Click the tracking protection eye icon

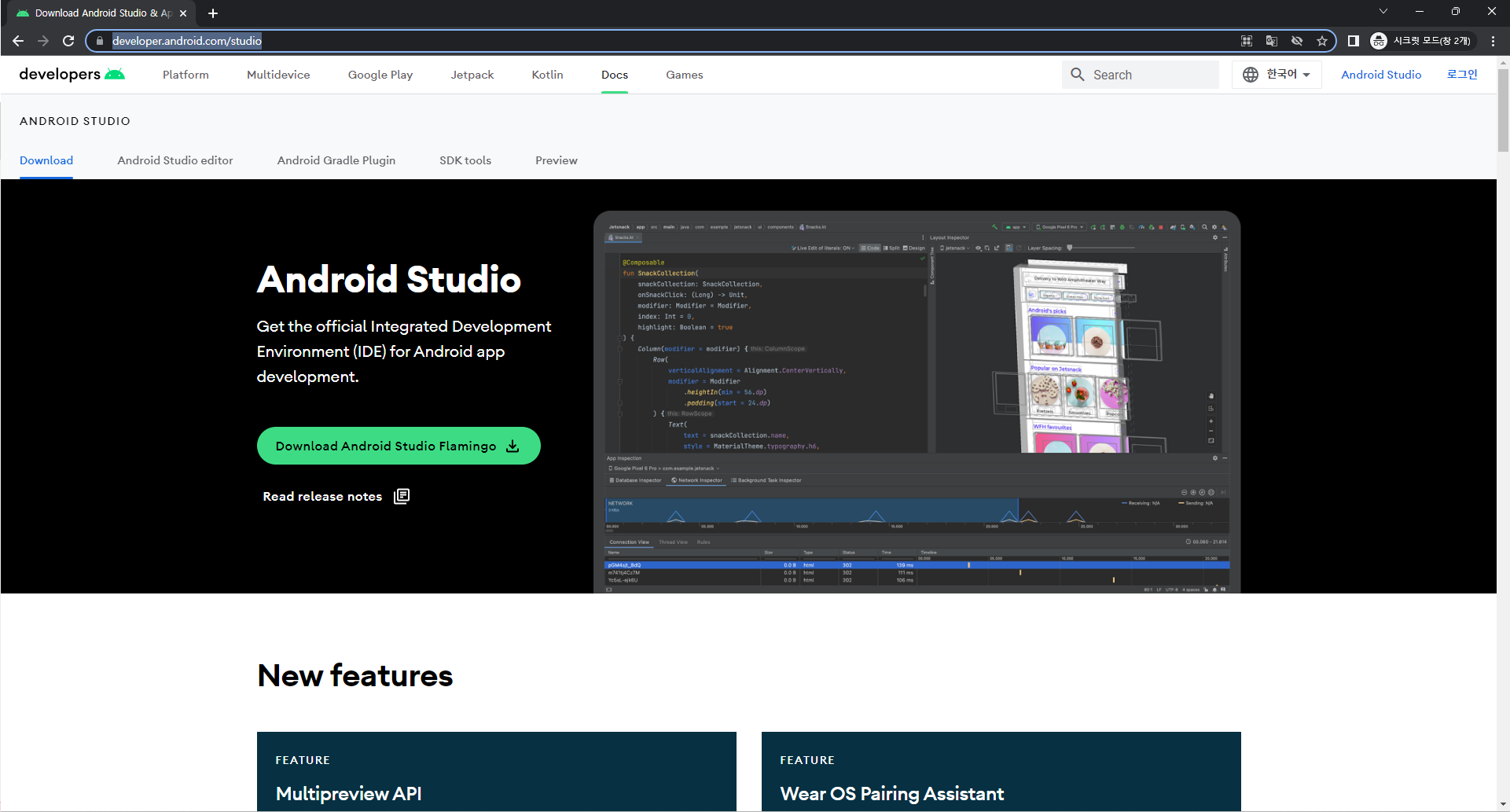pyautogui.click(x=1297, y=41)
